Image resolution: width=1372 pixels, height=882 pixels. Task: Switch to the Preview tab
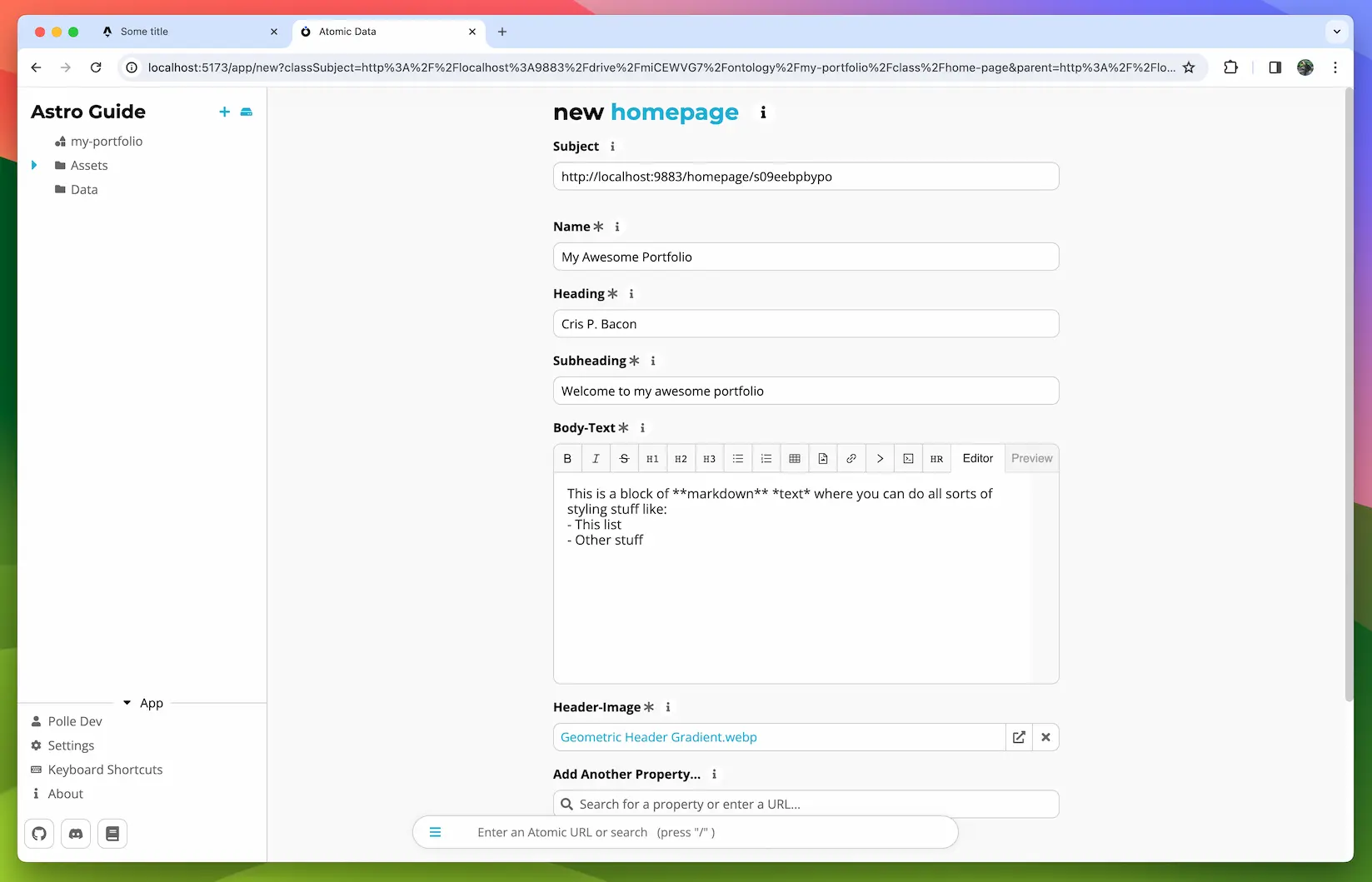[1031, 459]
